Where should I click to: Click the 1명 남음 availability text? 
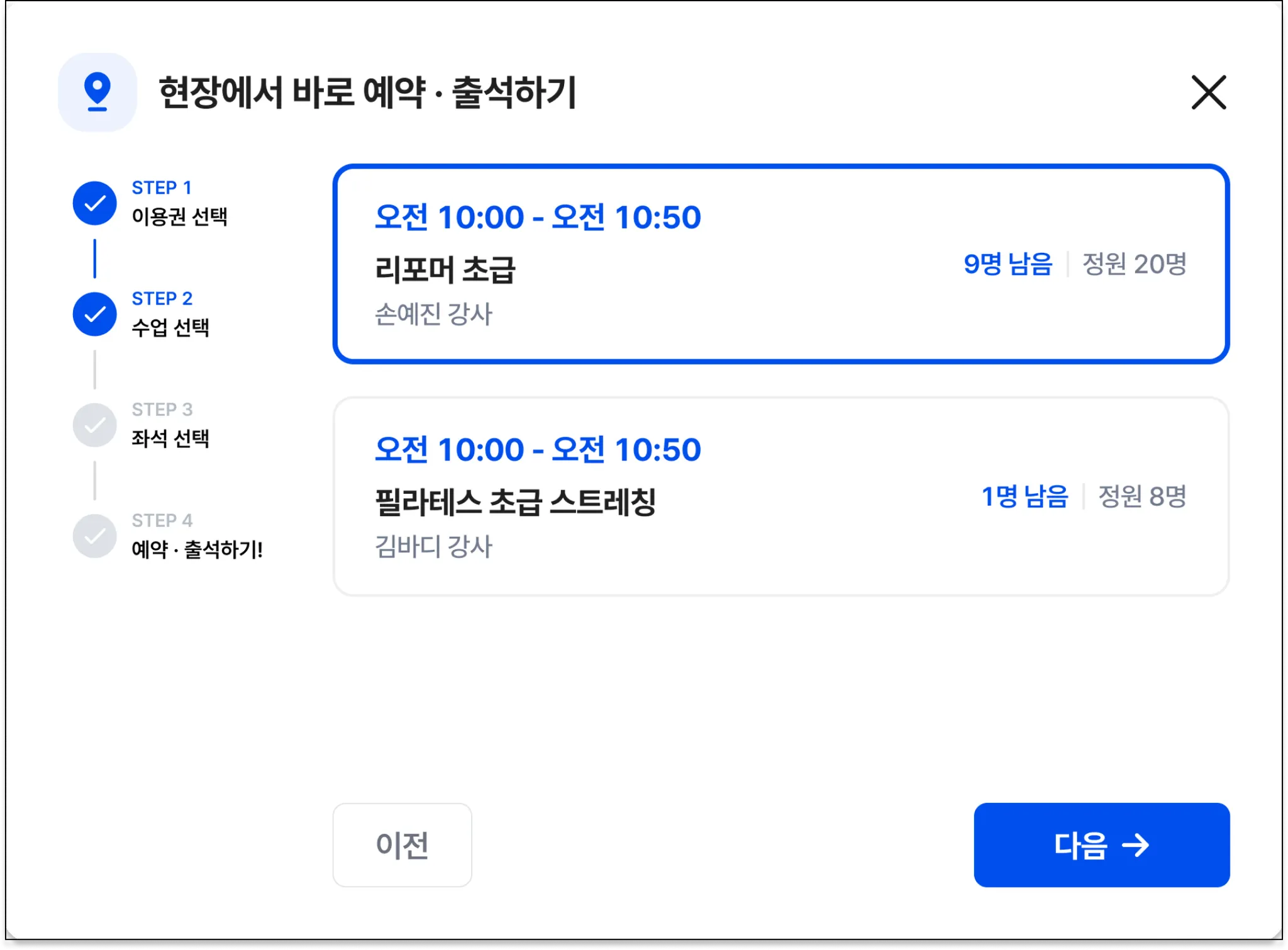coord(1024,496)
